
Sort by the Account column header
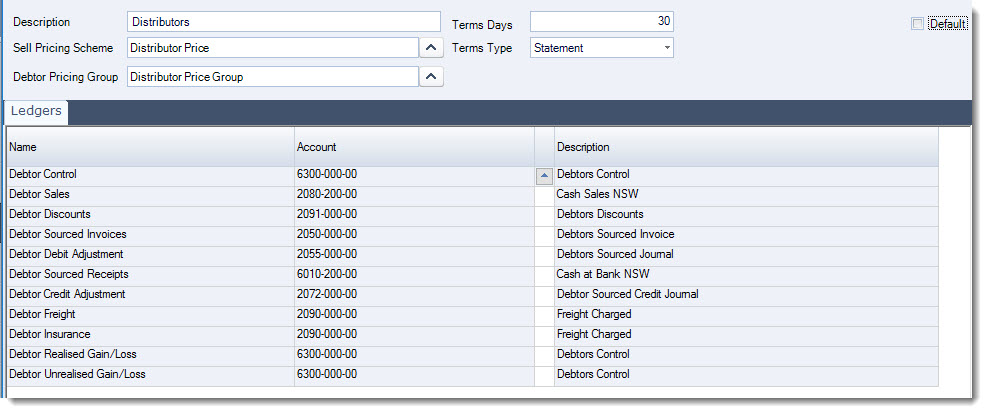(414, 147)
